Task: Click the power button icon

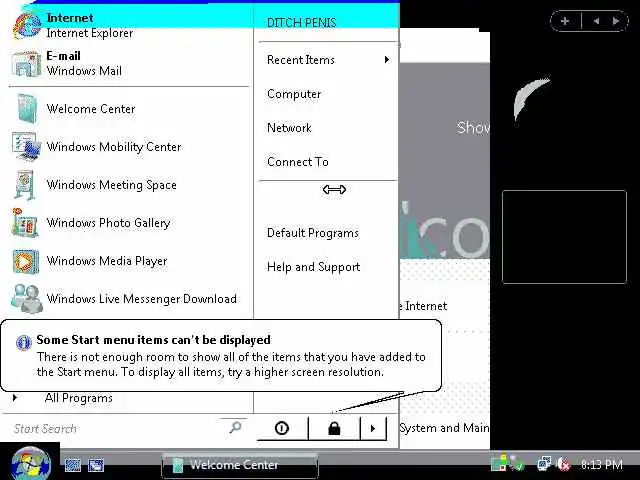Action: coord(282,428)
